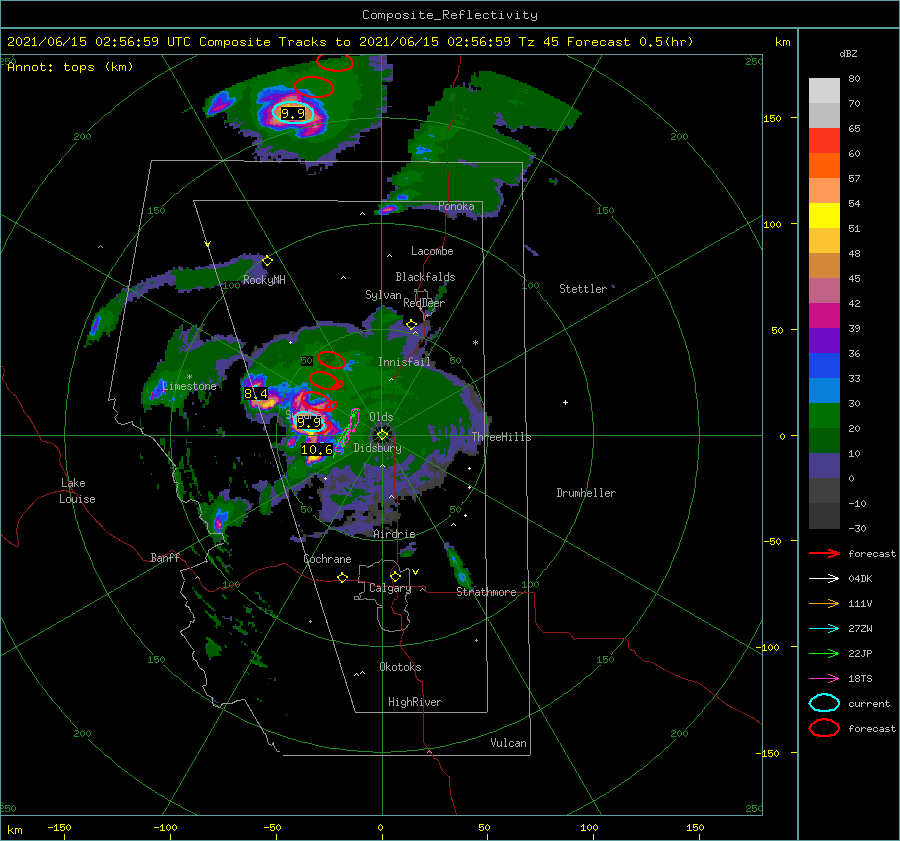Click the 10.6 storm top label
The image size is (900, 841).
tap(317, 449)
